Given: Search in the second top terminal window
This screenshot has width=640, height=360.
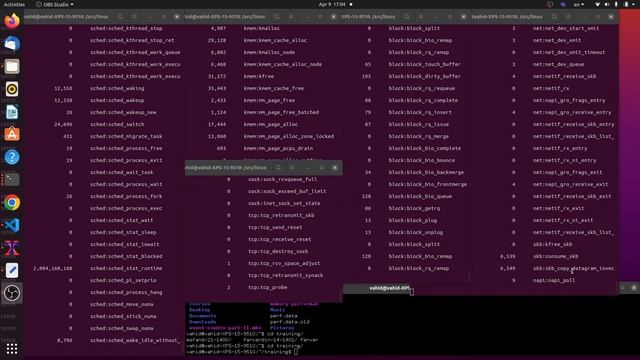Looking at the screenshot, I should (x=277, y=17).
